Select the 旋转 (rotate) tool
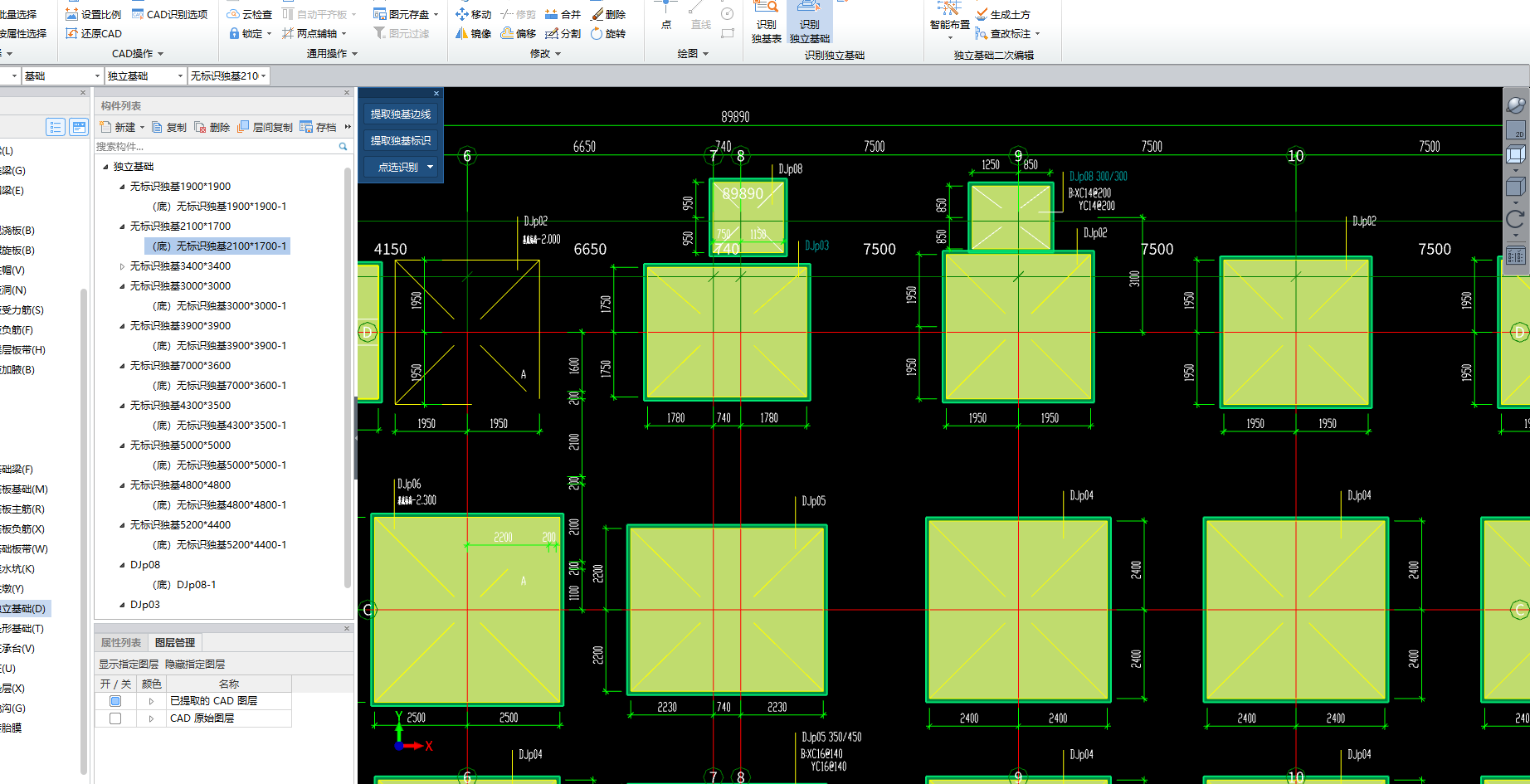The height and width of the screenshot is (784, 1530). pos(597,33)
